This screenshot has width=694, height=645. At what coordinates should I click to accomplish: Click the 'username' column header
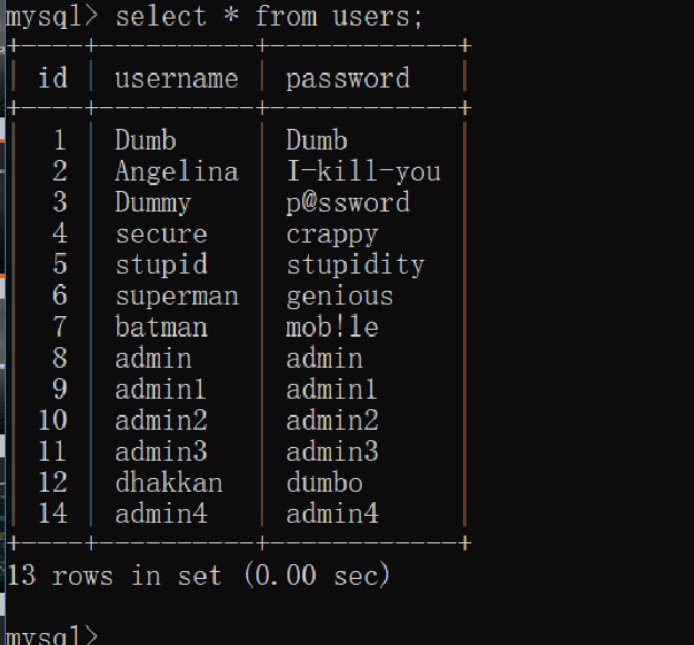(x=176, y=78)
